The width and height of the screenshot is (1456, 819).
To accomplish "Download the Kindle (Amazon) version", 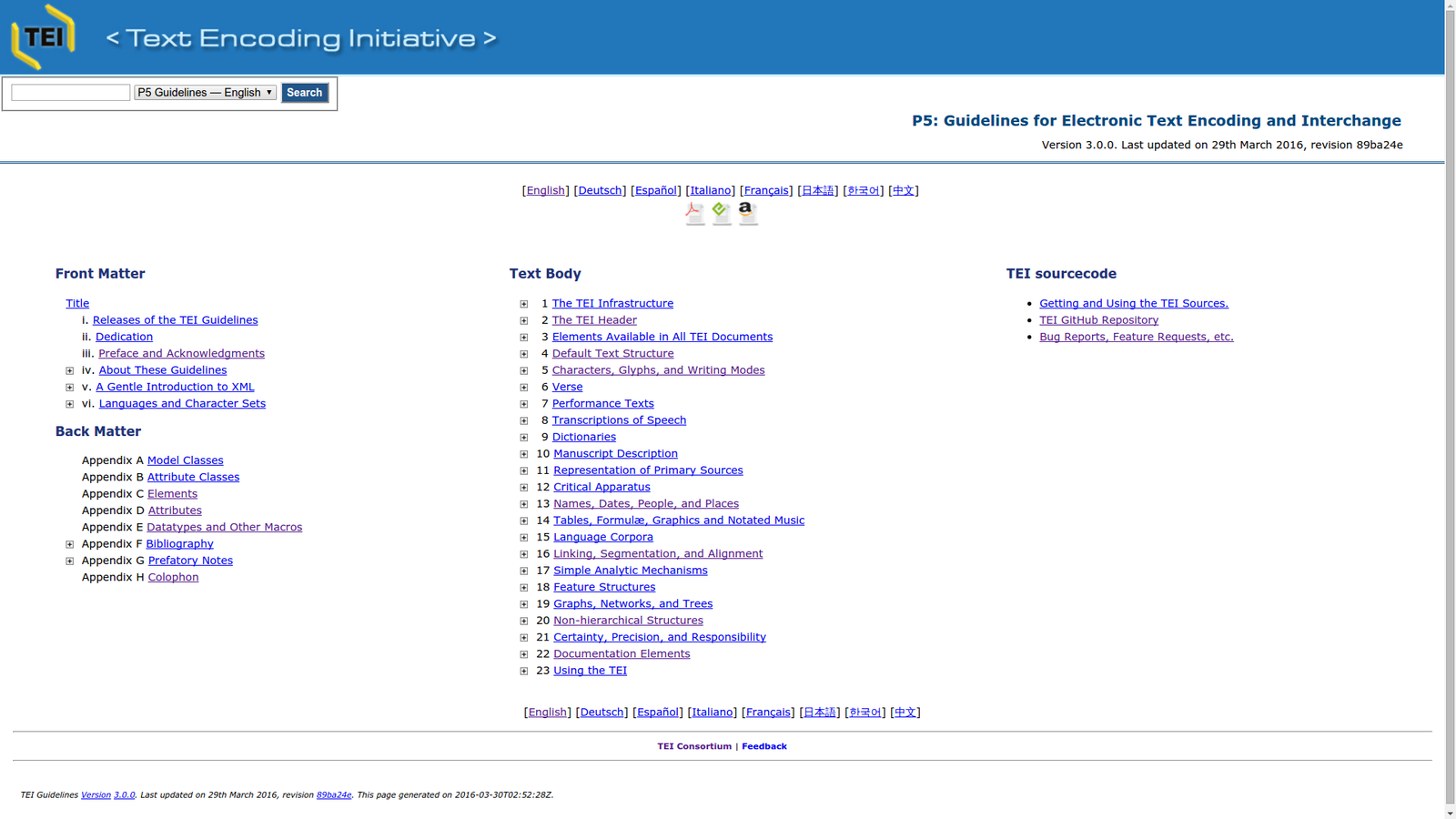I will [x=747, y=214].
